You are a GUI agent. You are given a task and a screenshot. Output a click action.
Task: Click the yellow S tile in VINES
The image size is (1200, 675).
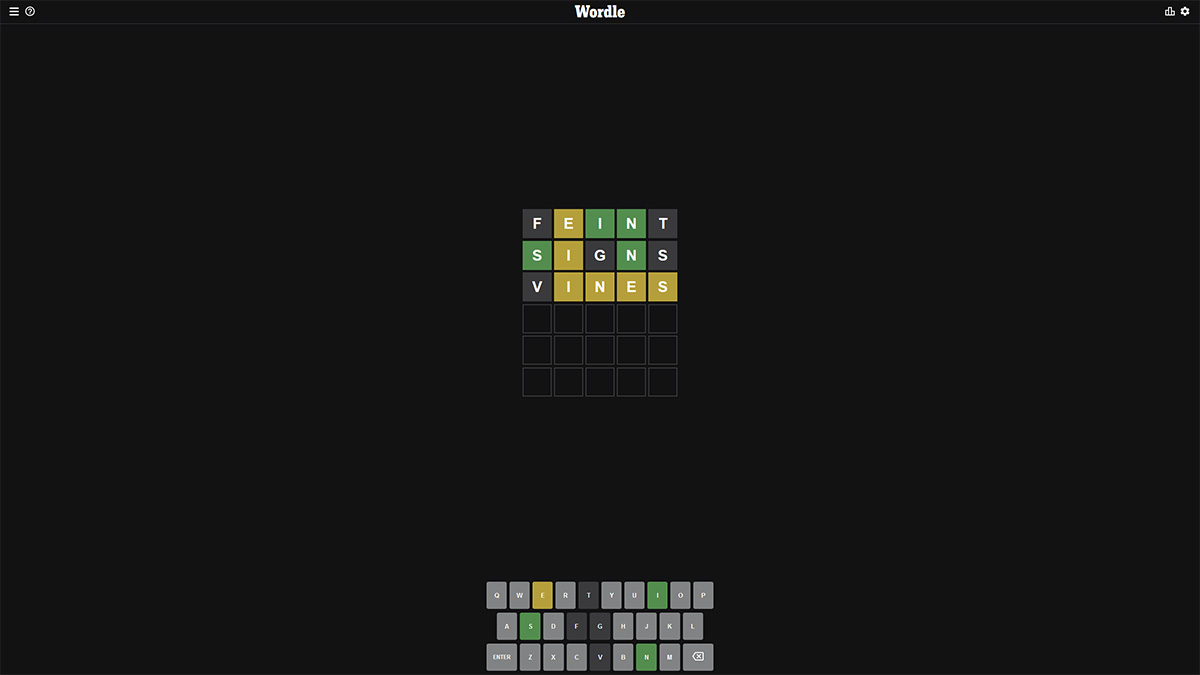tap(663, 287)
